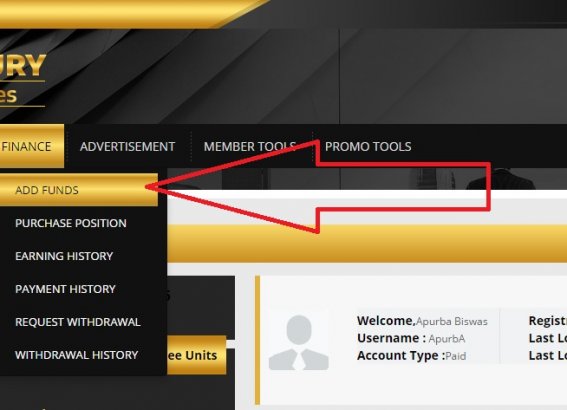Click the Registration info column on the right
The image size is (567, 410).
coord(547,338)
